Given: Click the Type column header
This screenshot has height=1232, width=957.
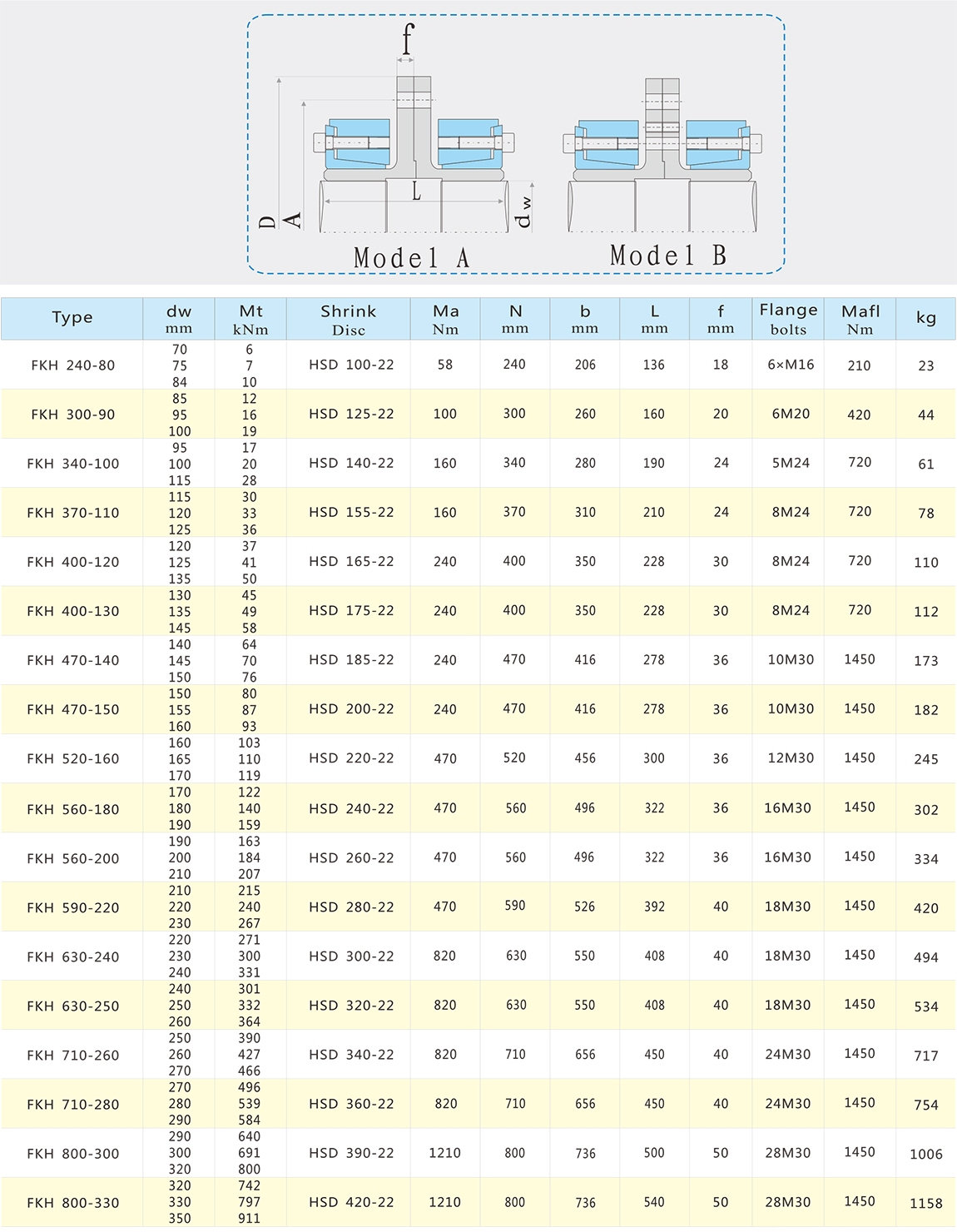Looking at the screenshot, I should (x=72, y=318).
